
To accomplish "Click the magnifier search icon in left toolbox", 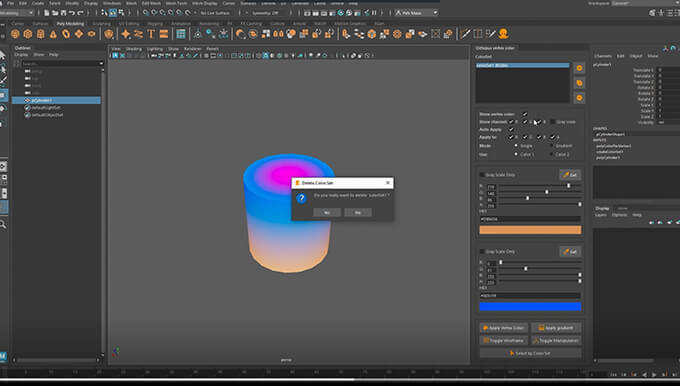I will [3, 224].
